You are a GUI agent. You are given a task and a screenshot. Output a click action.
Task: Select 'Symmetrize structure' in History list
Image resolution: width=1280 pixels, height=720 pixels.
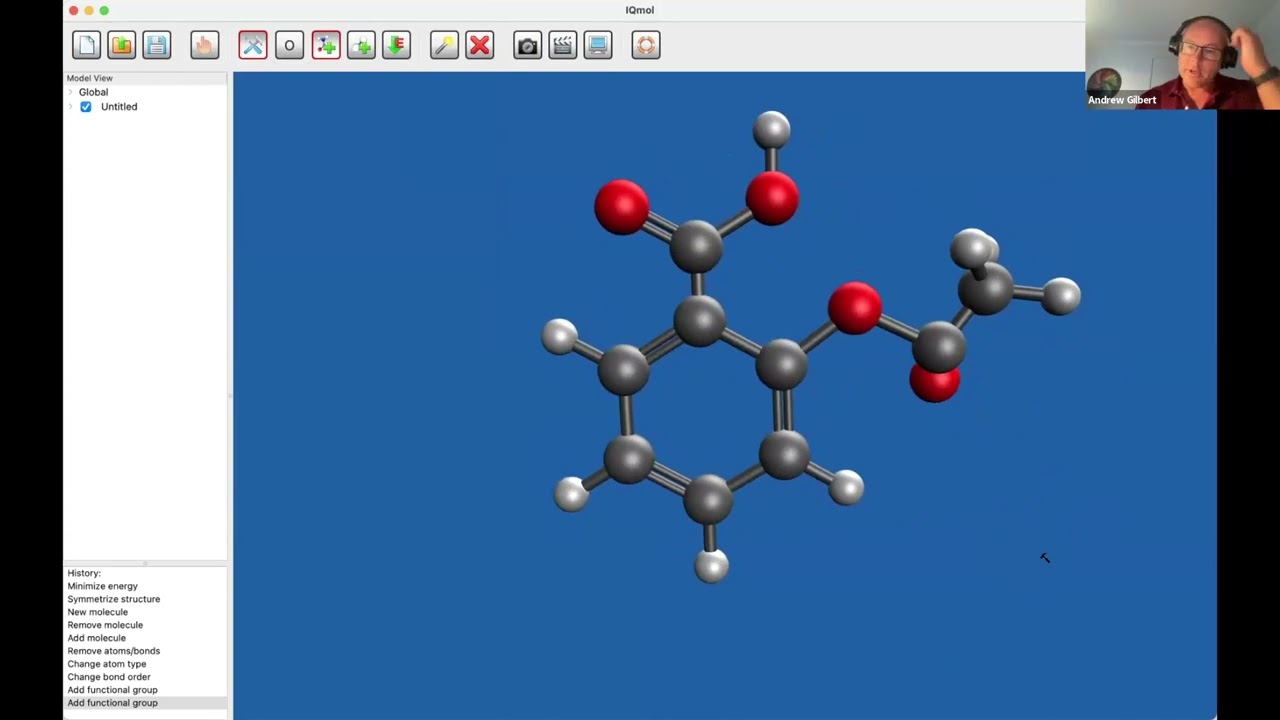[114, 599]
